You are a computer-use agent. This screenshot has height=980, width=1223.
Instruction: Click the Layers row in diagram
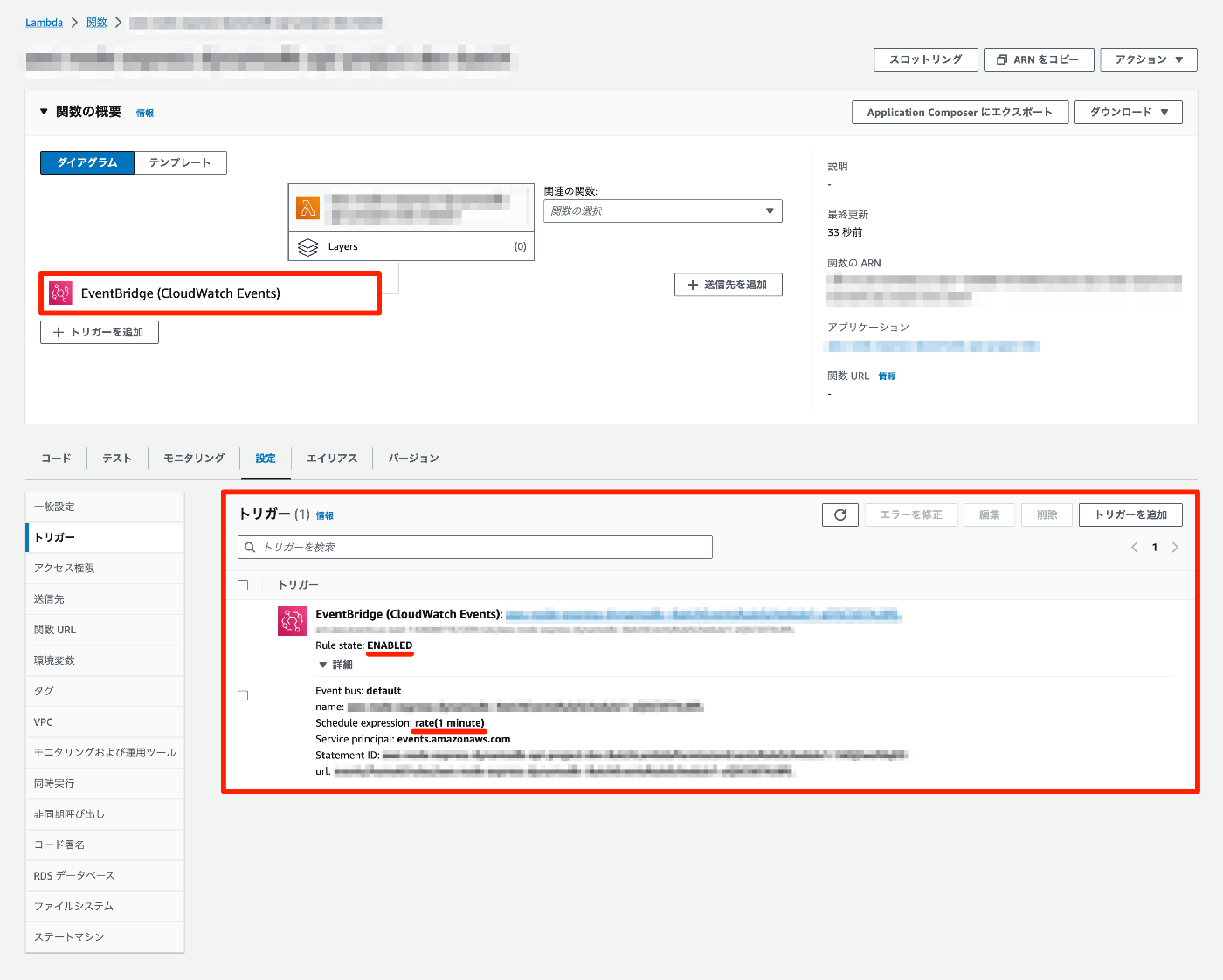[411, 246]
